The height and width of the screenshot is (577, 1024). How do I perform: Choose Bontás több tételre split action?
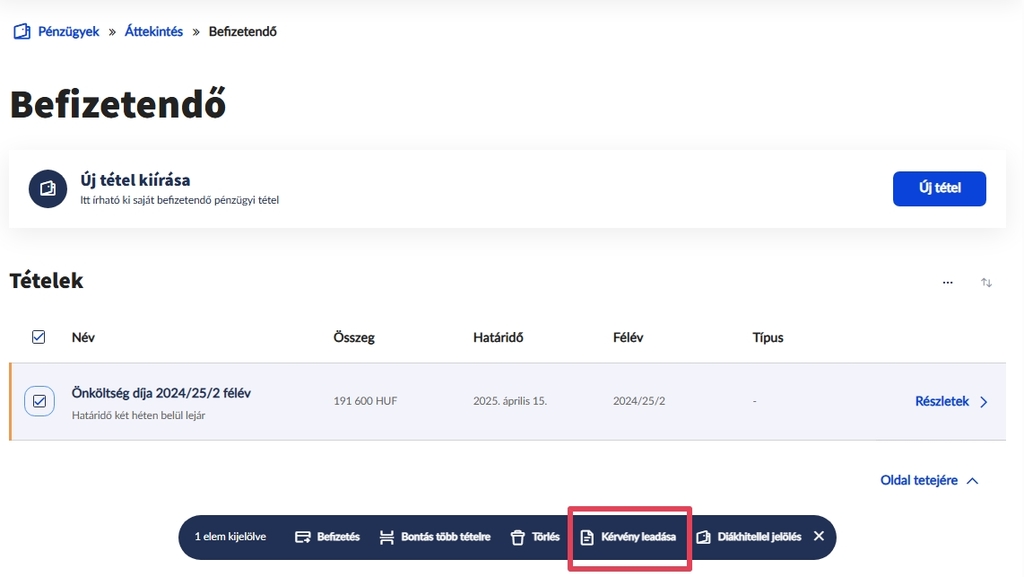coord(435,537)
